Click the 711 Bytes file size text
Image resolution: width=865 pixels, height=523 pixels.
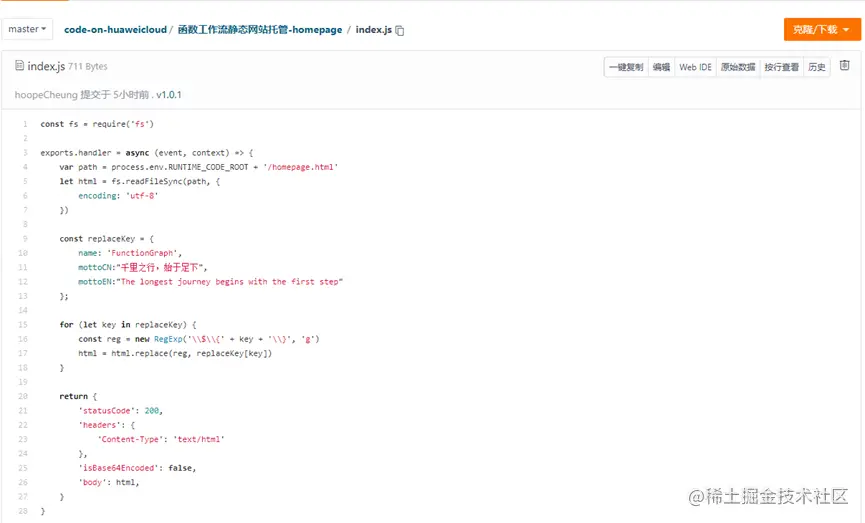click(x=88, y=67)
